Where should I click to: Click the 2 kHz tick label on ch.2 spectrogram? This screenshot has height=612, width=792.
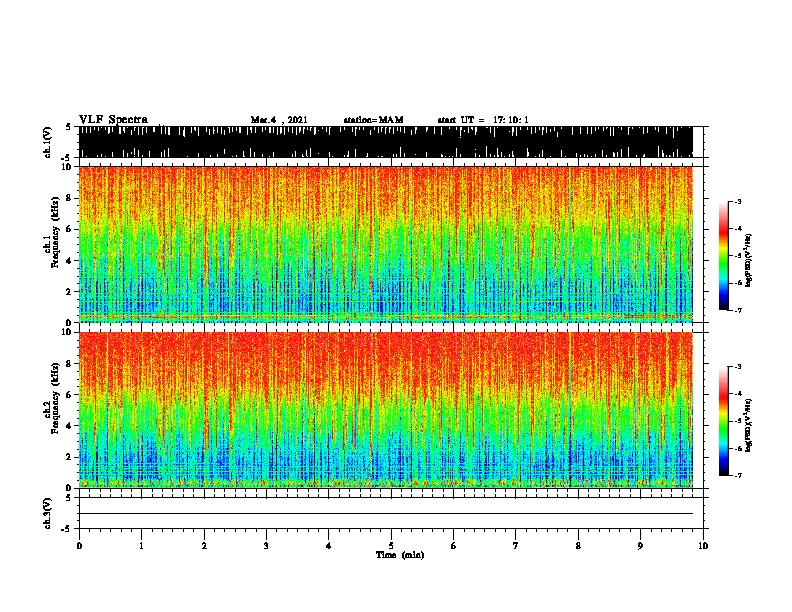click(x=70, y=457)
